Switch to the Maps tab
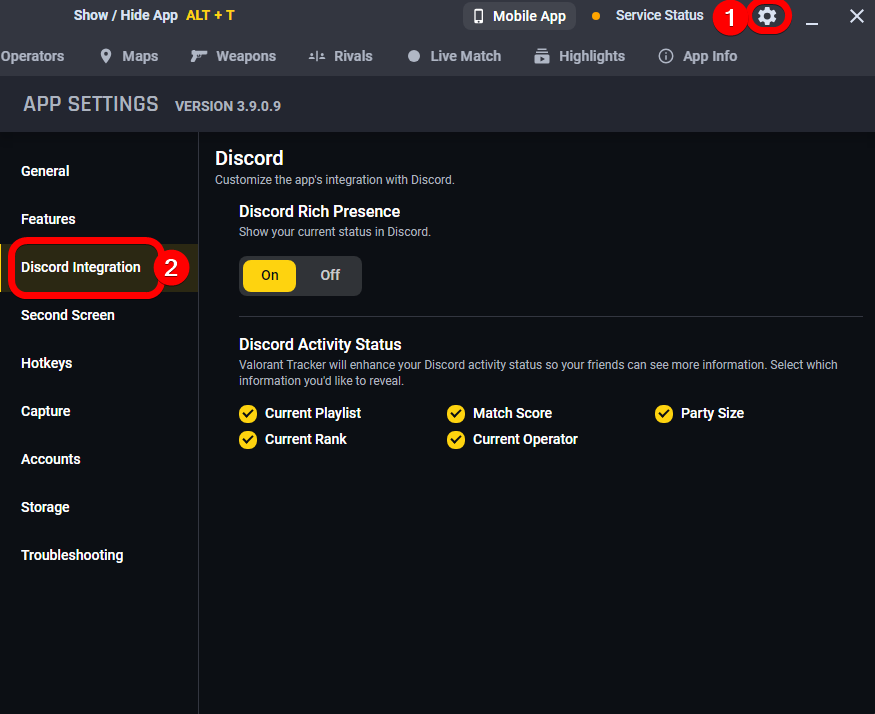875x714 pixels. coord(129,56)
